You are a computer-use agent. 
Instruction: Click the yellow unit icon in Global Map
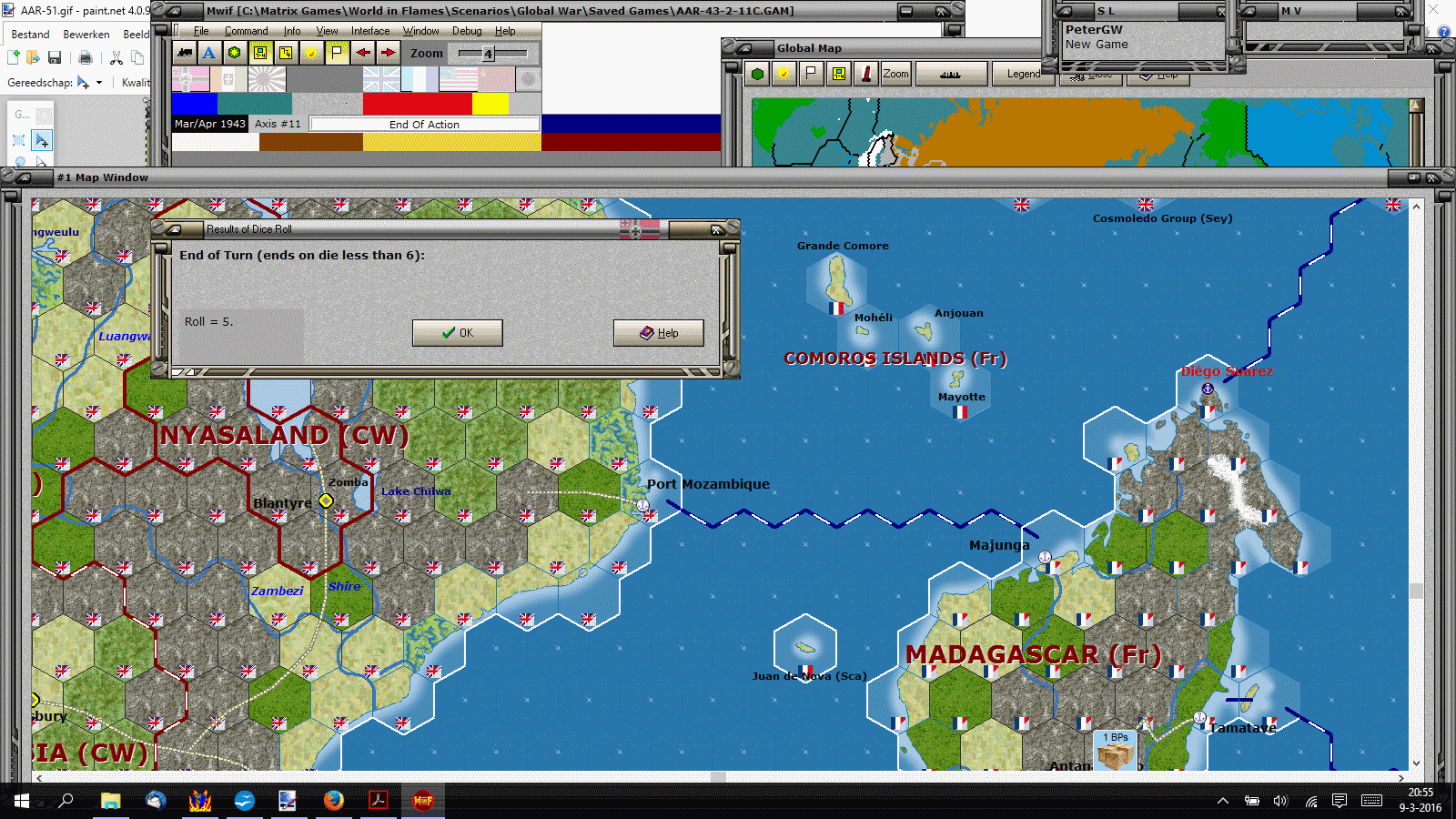[838, 74]
